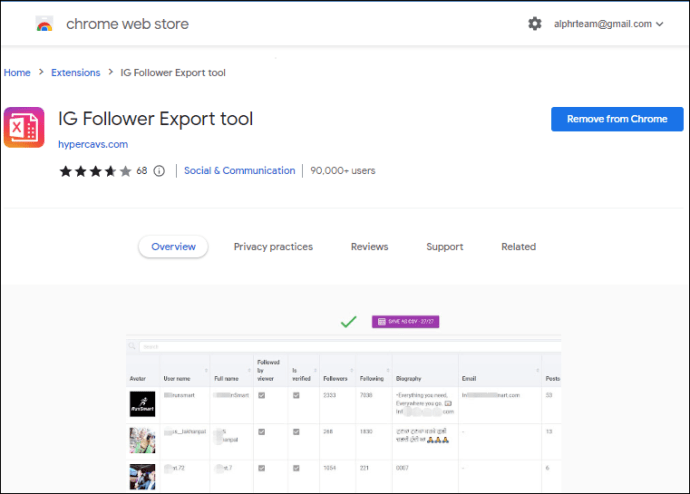Click the green checkmark in preview
The width and height of the screenshot is (690, 494).
(348, 321)
